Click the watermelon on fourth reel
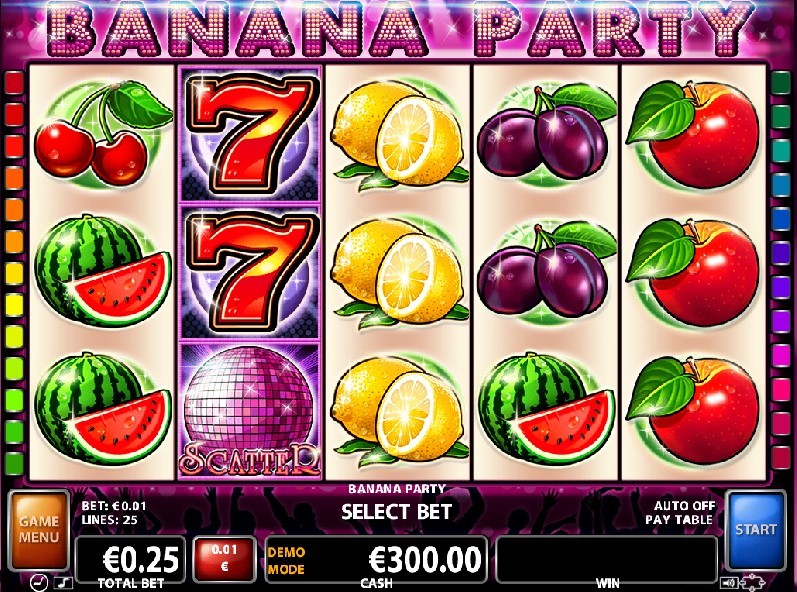Image resolution: width=797 pixels, height=592 pixels. coord(546,409)
